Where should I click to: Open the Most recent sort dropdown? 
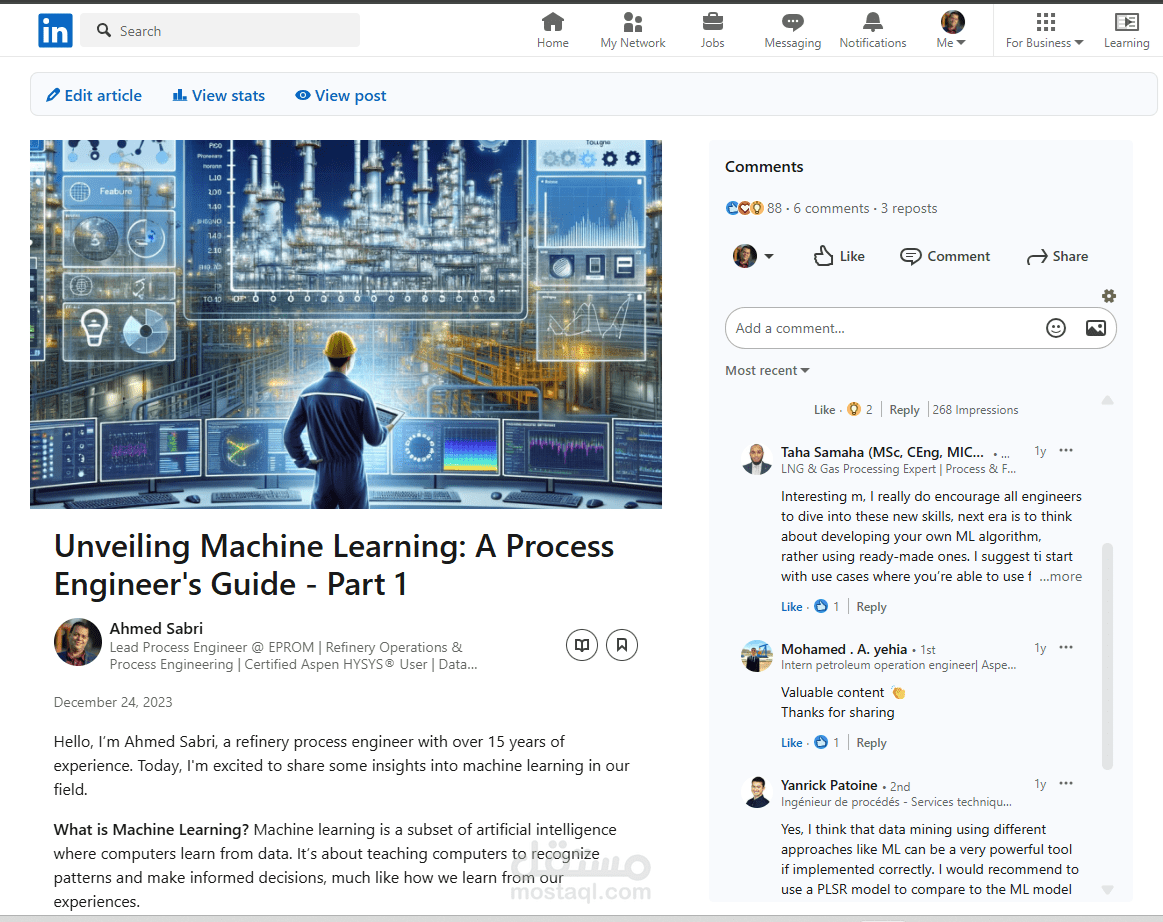[x=767, y=370]
